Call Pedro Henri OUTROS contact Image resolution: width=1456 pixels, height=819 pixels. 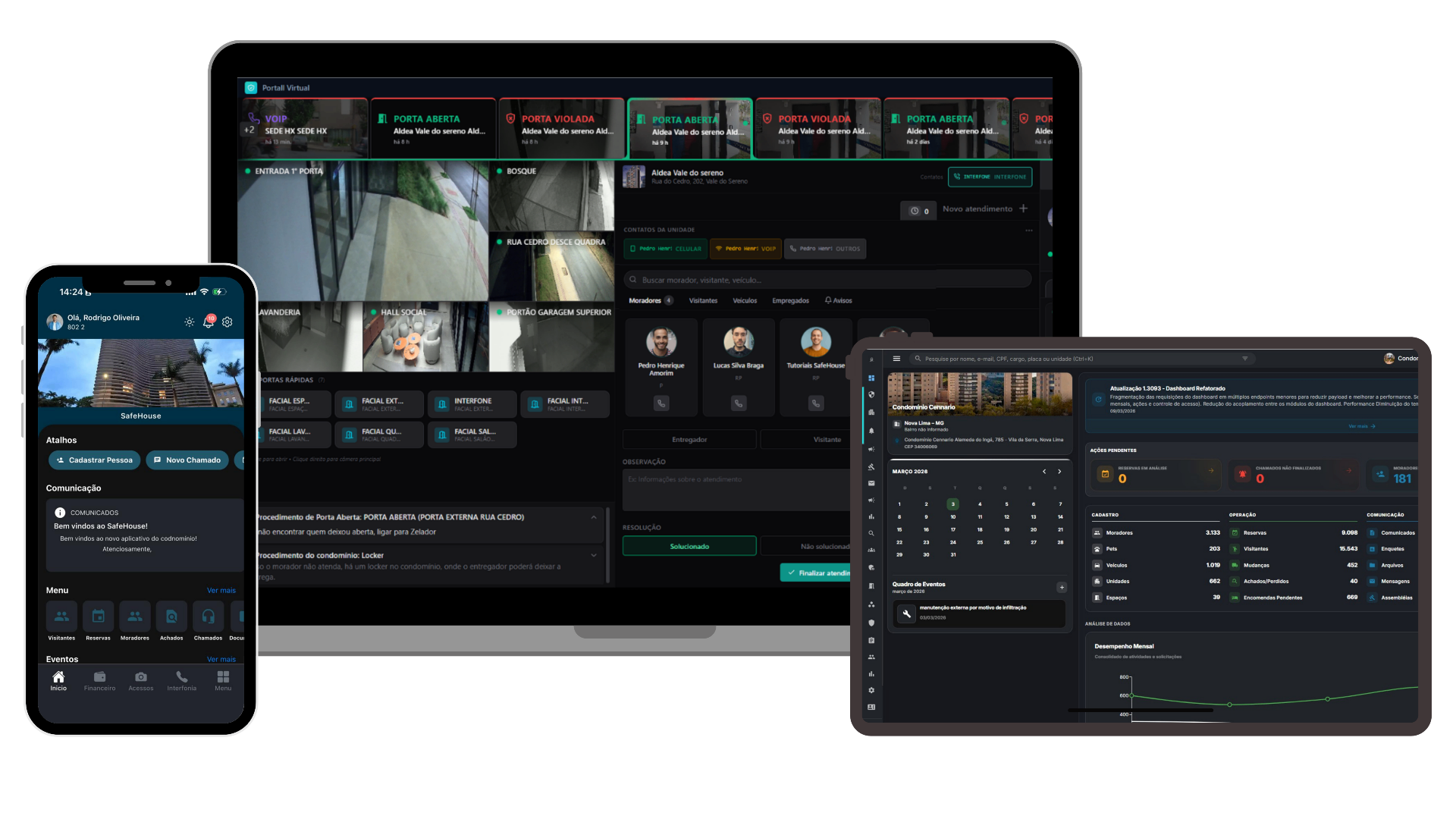[x=825, y=249]
